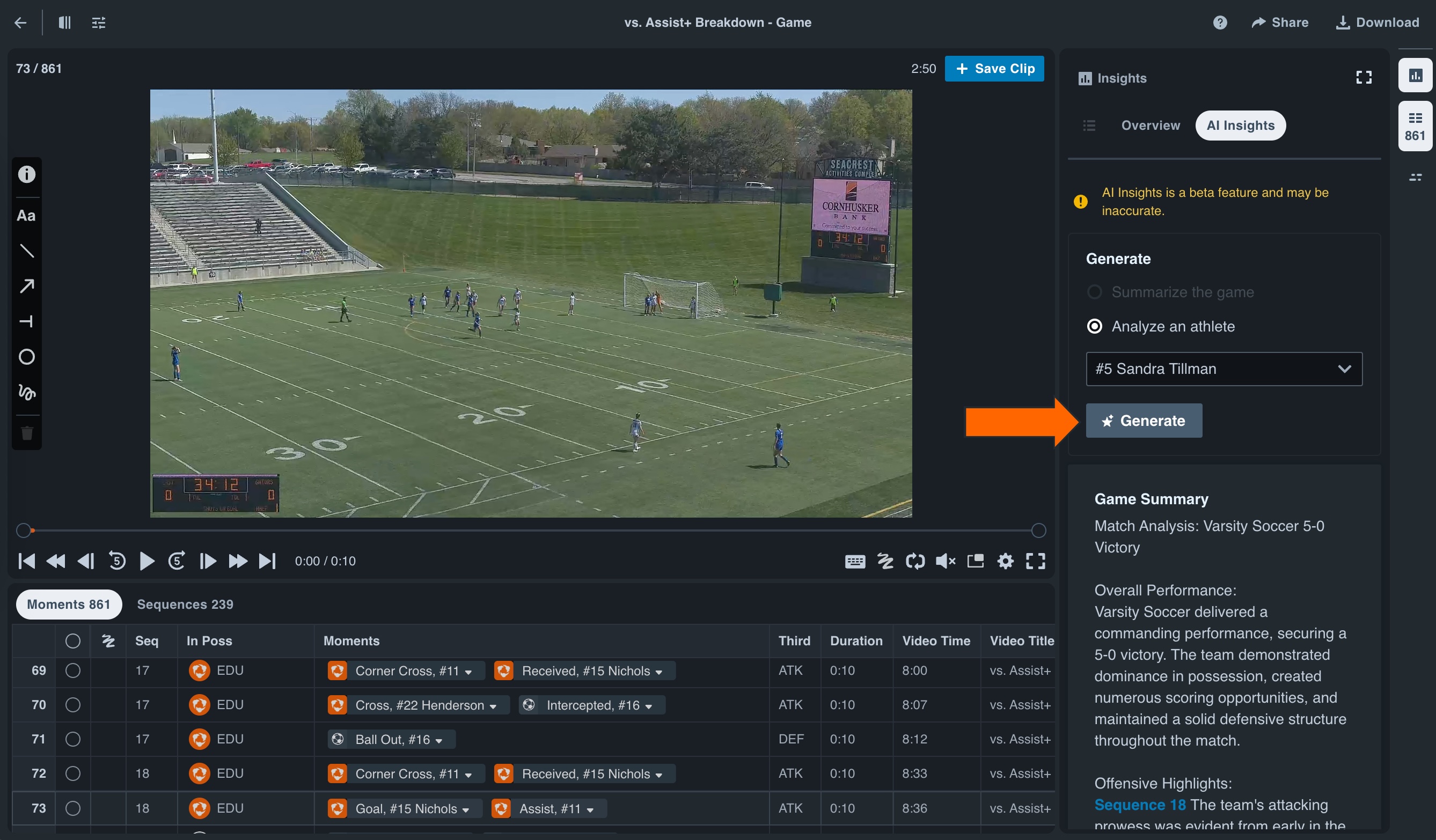Select the circle checkbox in row 70
The image size is (1436, 840).
(x=73, y=704)
